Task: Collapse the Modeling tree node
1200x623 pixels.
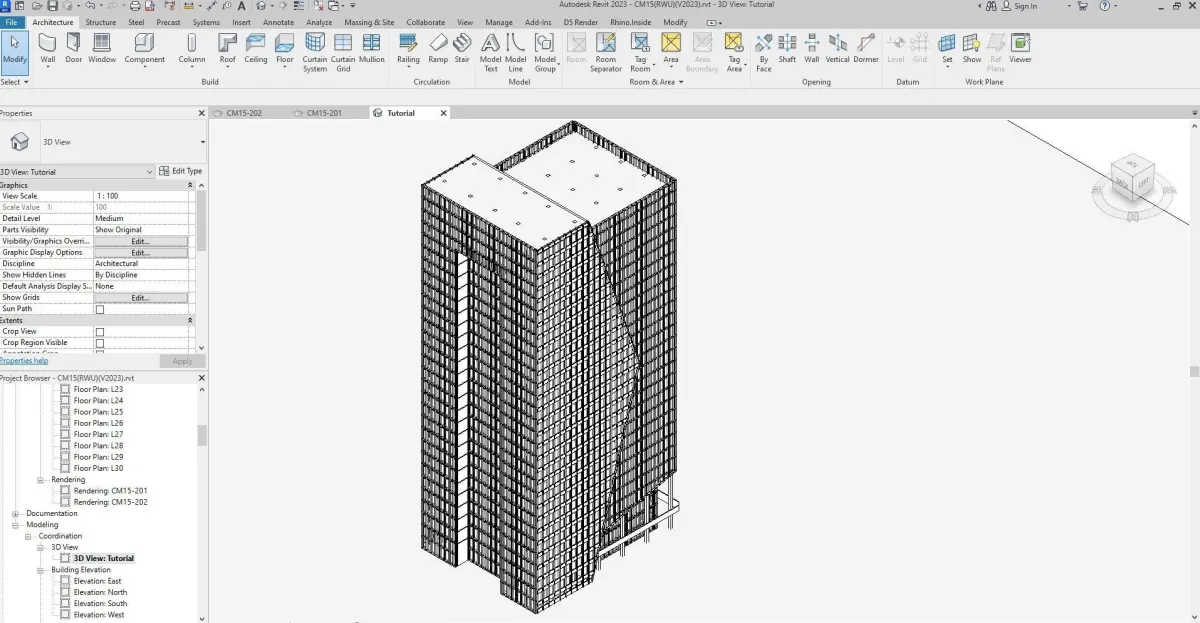Action: point(16,525)
